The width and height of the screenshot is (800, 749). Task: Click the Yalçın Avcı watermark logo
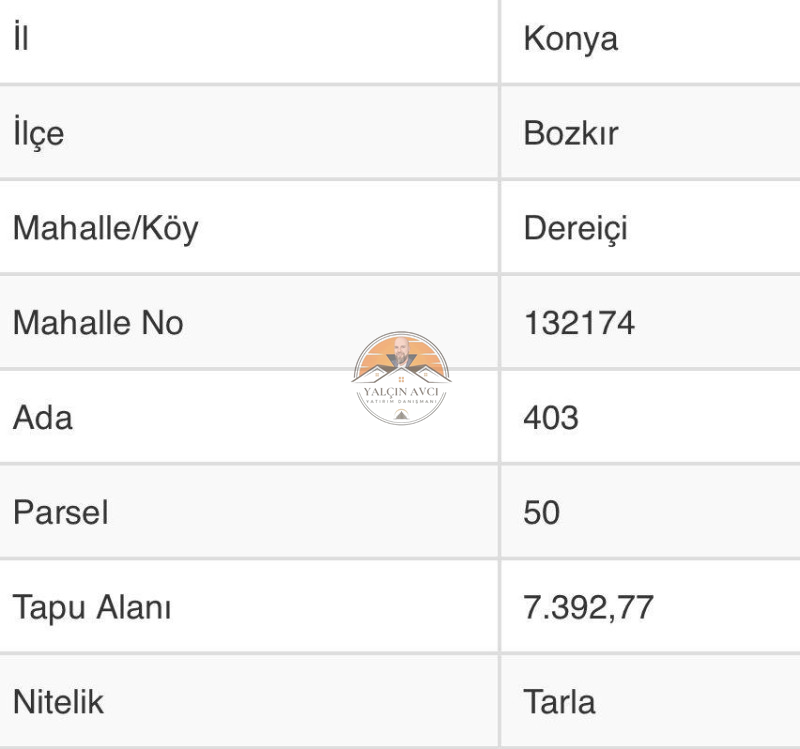click(x=401, y=378)
